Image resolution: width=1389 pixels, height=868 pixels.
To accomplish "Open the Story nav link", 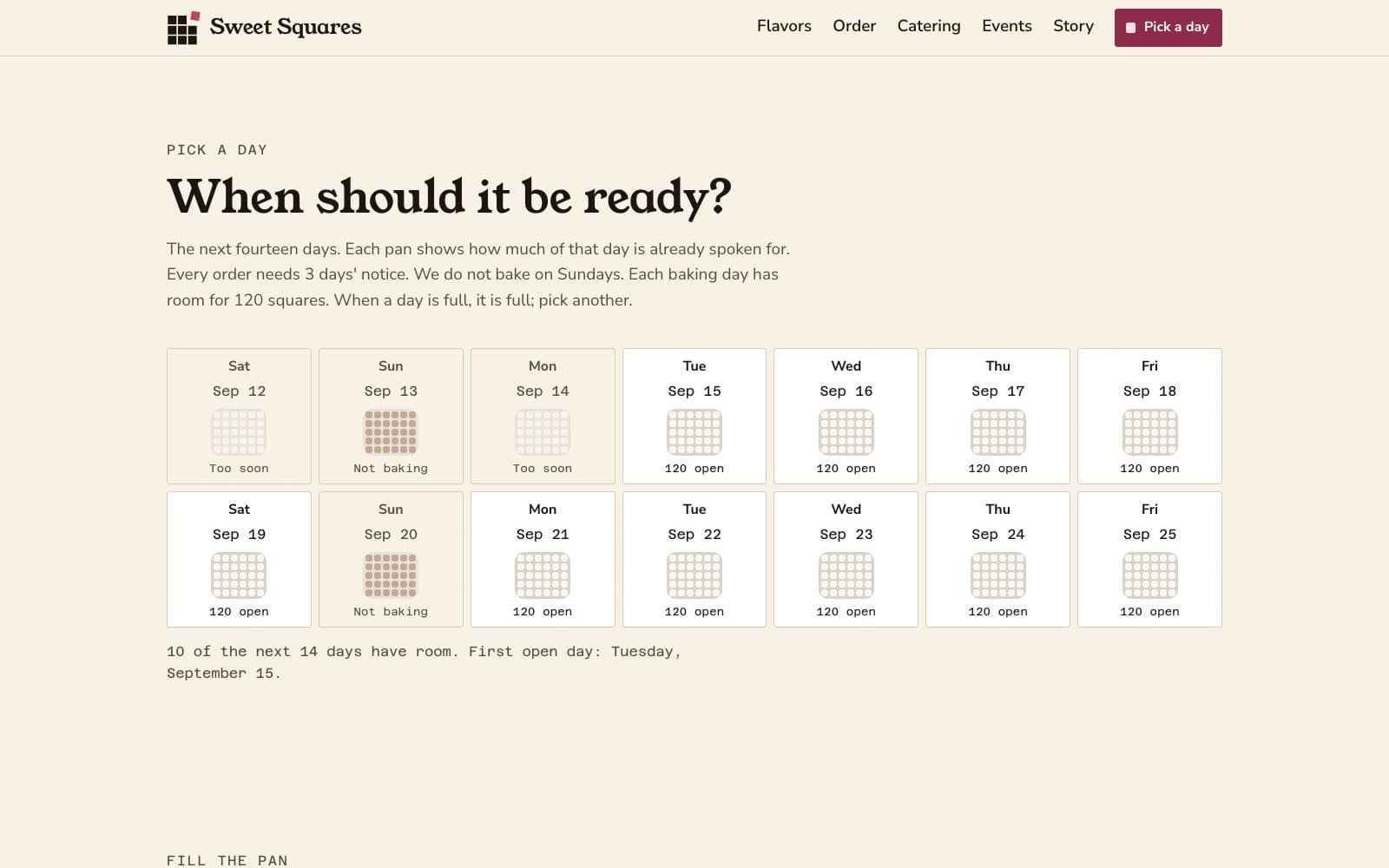I will pos(1073,26).
